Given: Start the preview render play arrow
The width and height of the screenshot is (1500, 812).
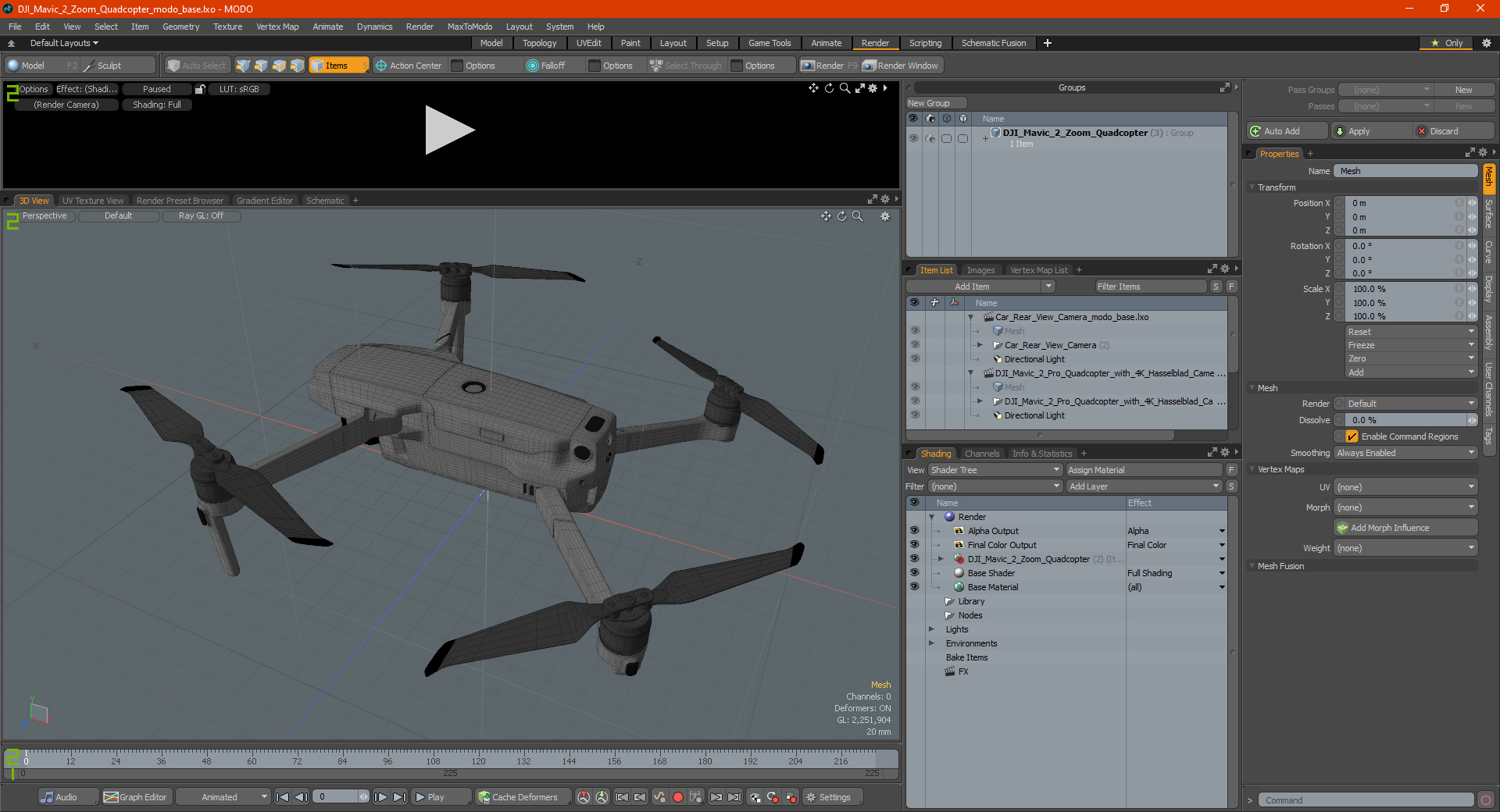Looking at the screenshot, I should point(449,130).
